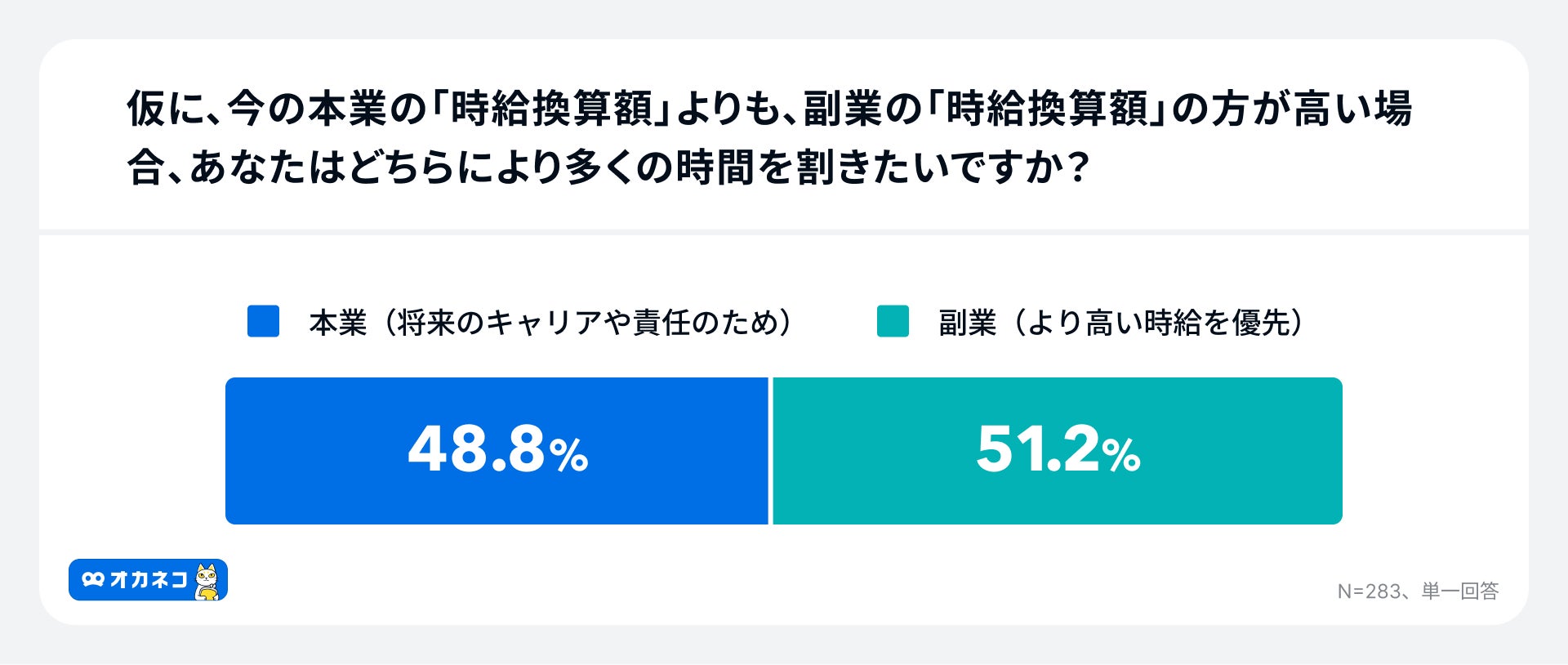Click the teal 副業 legend color swatch
Viewport: 1568px width, 665px height.
pyautogui.click(x=893, y=321)
